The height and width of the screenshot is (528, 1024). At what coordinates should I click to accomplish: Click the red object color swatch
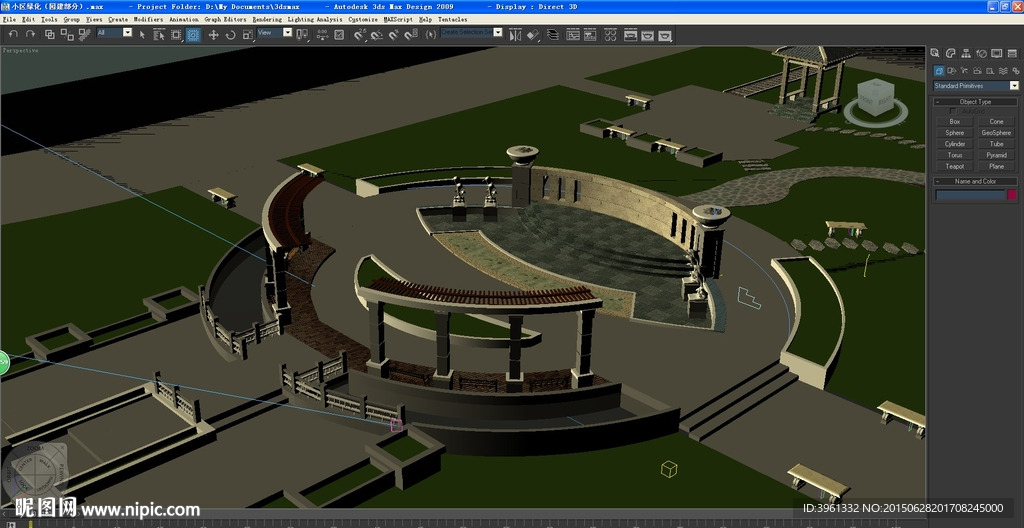(x=1012, y=195)
